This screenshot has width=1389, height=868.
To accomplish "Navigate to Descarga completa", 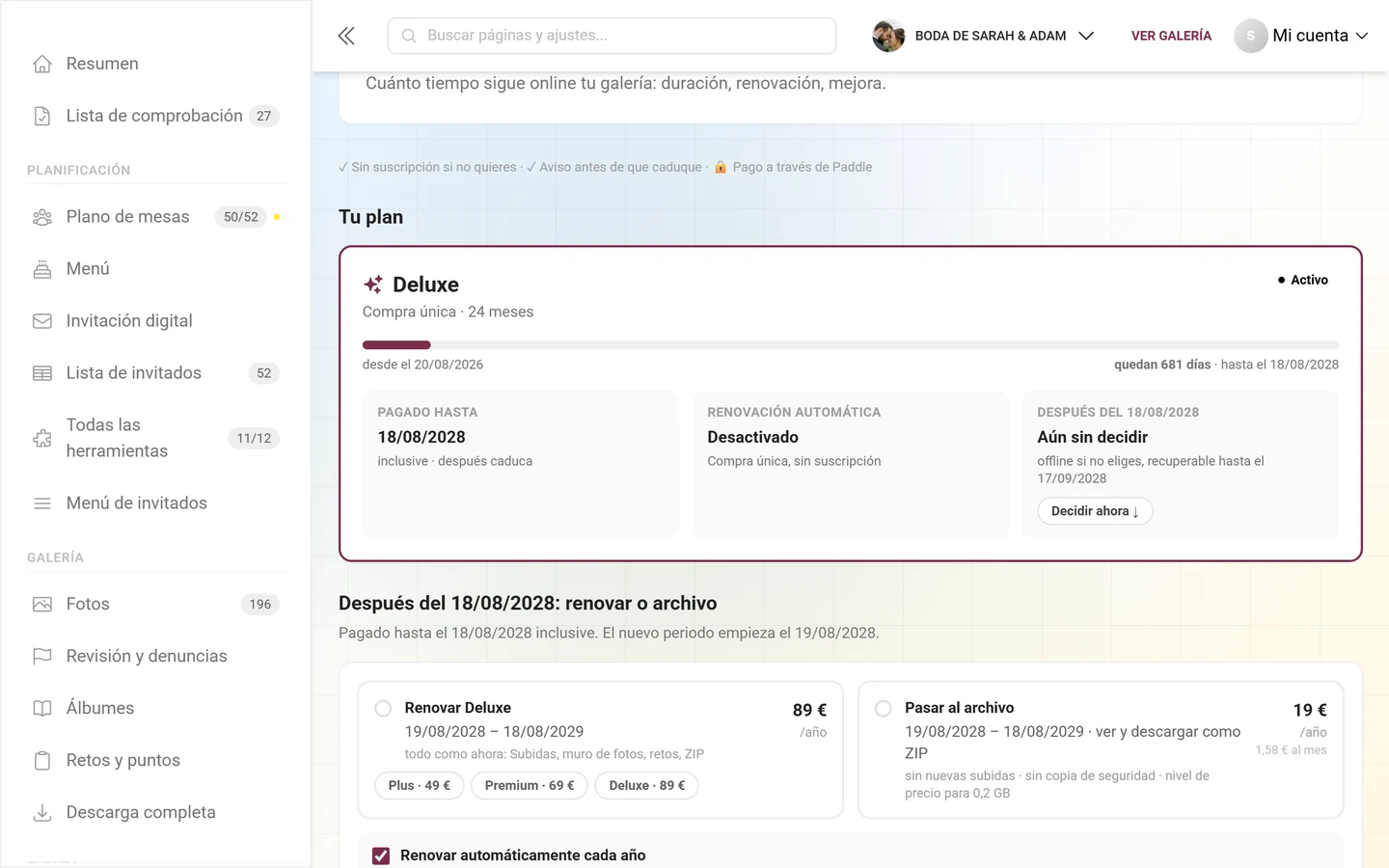I will [x=155, y=813].
